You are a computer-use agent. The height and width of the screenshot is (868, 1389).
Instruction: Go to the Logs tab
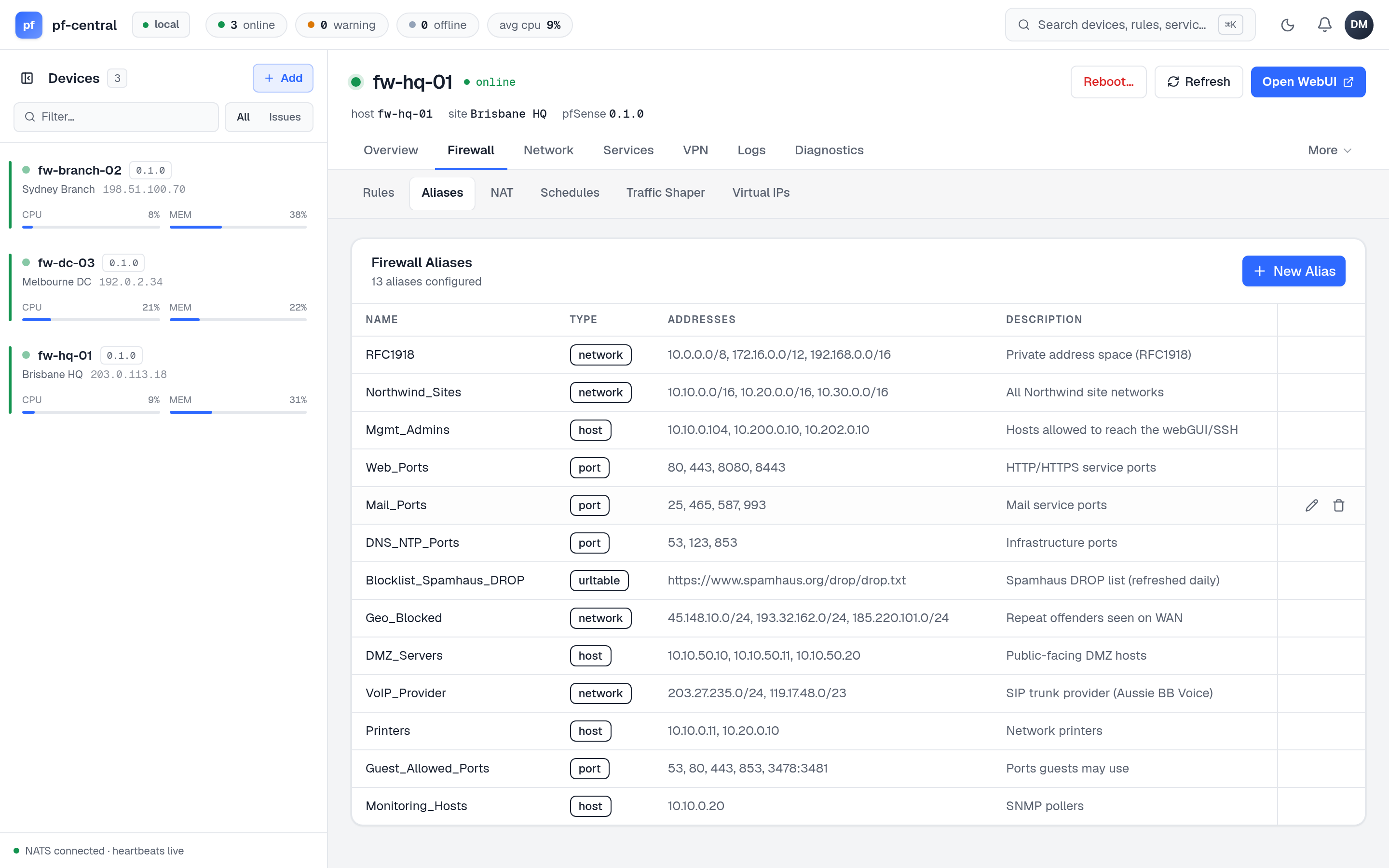[751, 150]
